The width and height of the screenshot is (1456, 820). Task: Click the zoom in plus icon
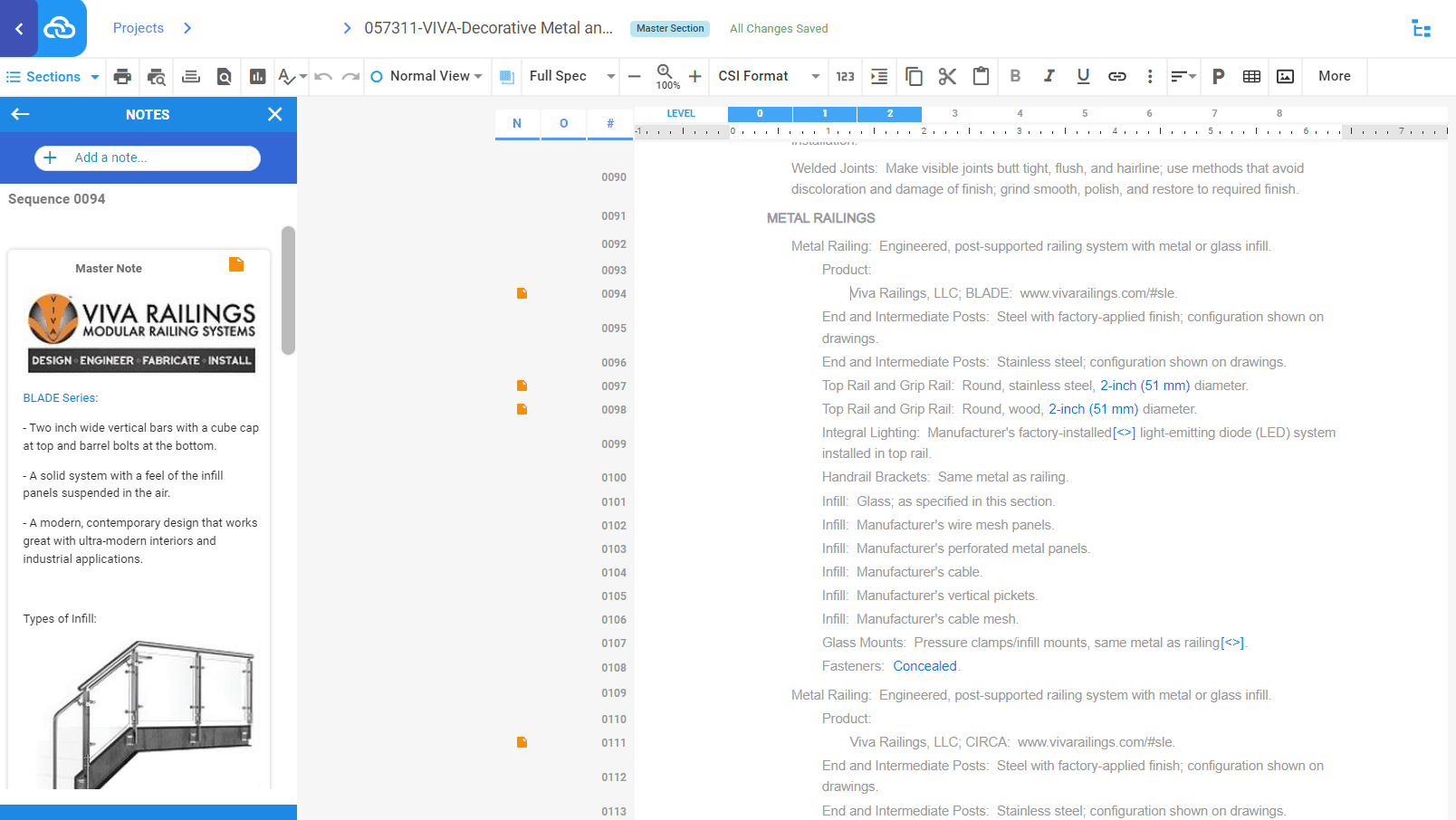[x=694, y=77]
